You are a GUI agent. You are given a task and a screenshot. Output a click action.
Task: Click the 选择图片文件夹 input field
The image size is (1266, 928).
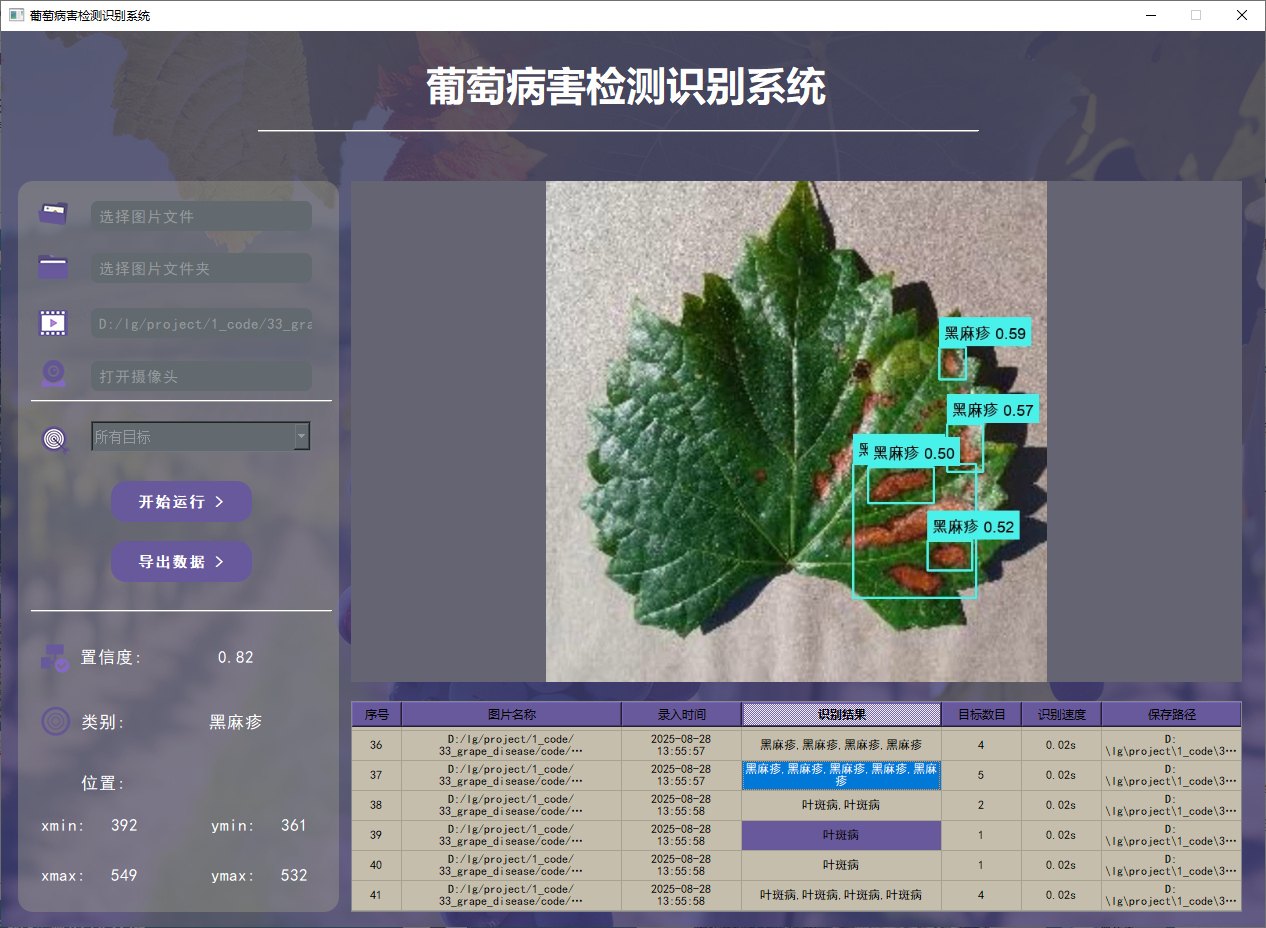click(201, 268)
